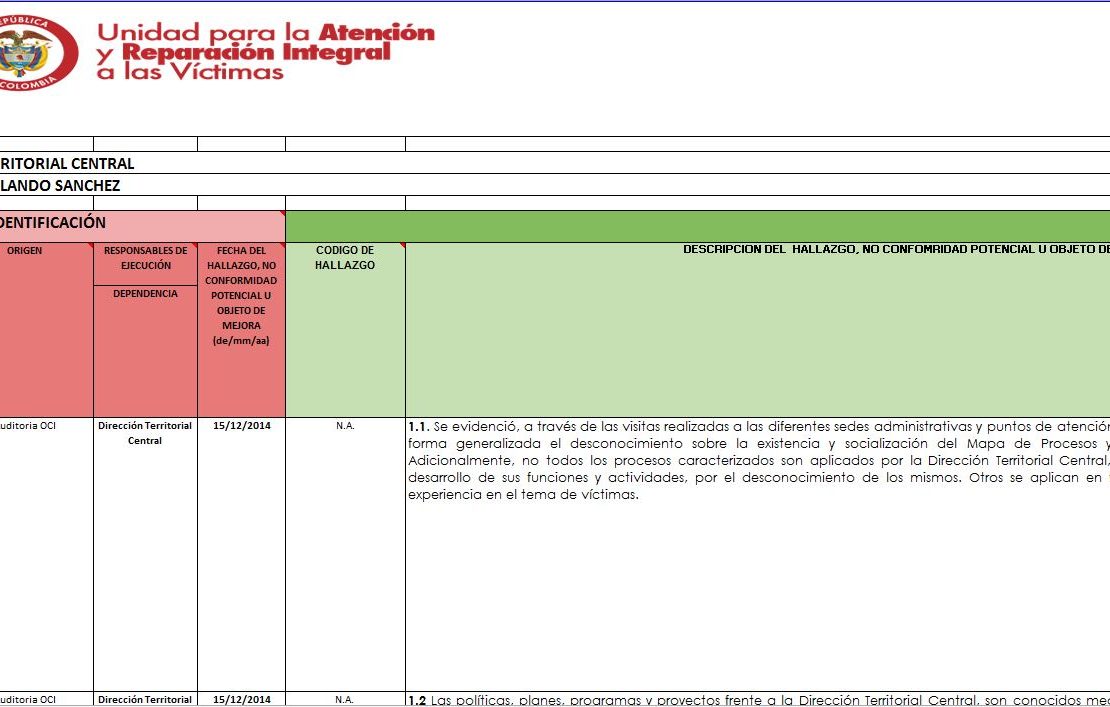This screenshot has width=1110, height=707.
Task: Select the 'DENTIFICACIÓN' section header
Action: [x=142, y=226]
